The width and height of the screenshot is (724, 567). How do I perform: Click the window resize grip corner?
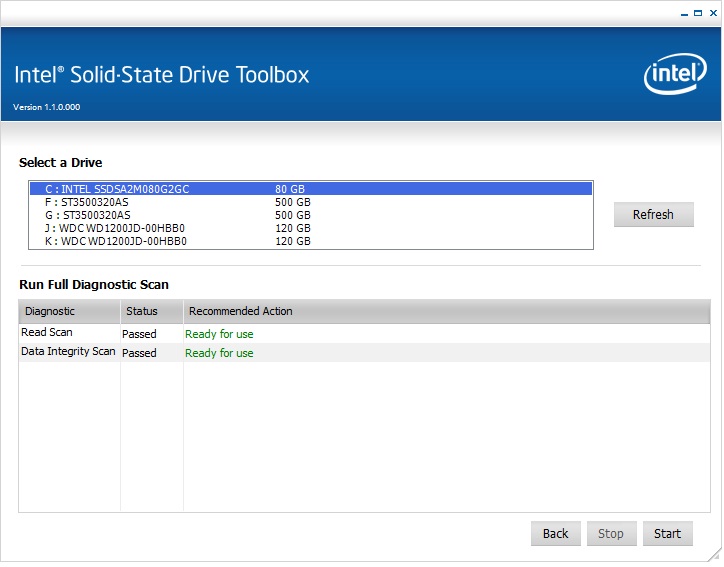(x=714, y=555)
